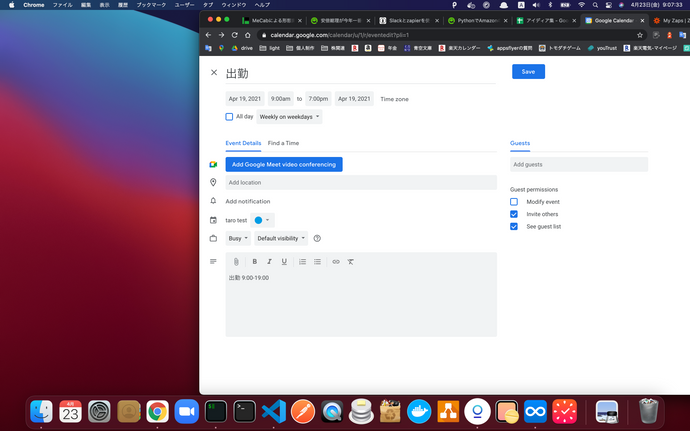Open the ファイル menu in menu bar
The image size is (690, 431).
pyautogui.click(x=62, y=5)
